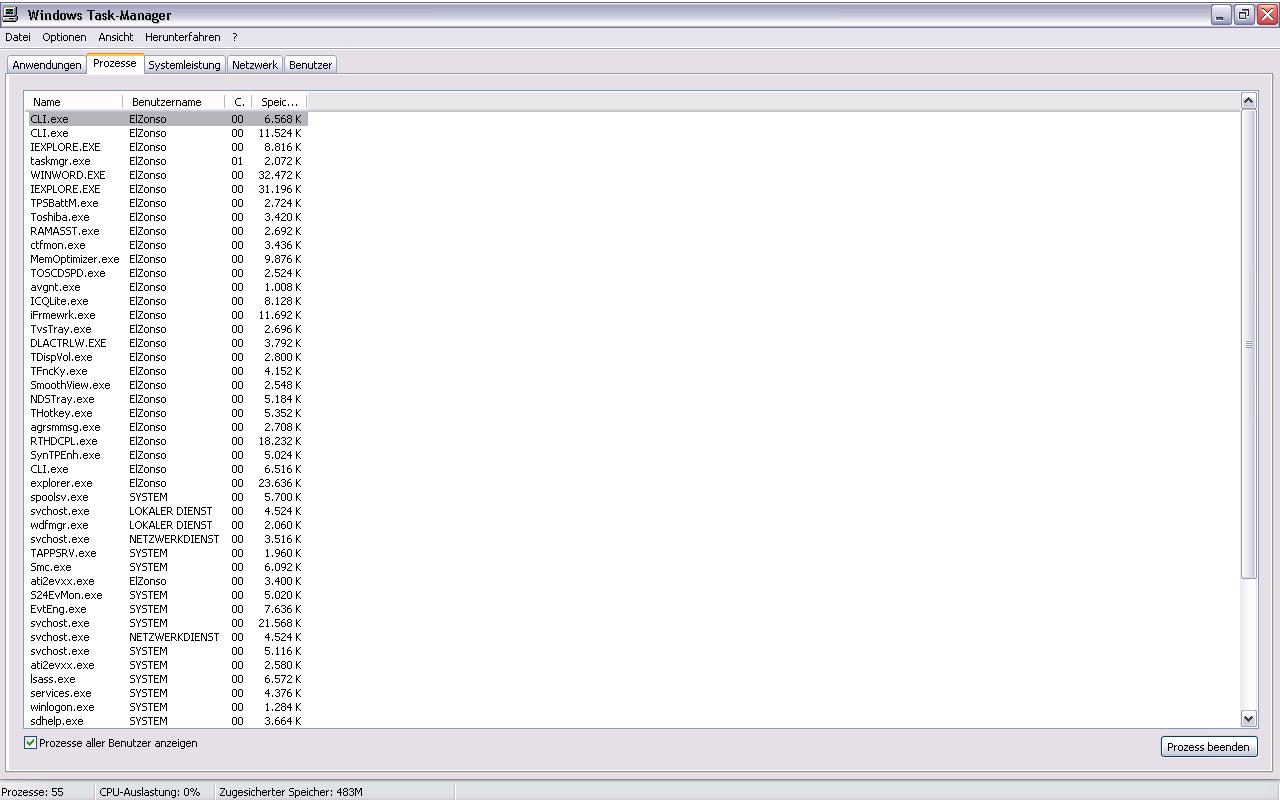Image resolution: width=1280 pixels, height=800 pixels.
Task: Select the winlogon.exe process
Action: 167,707
